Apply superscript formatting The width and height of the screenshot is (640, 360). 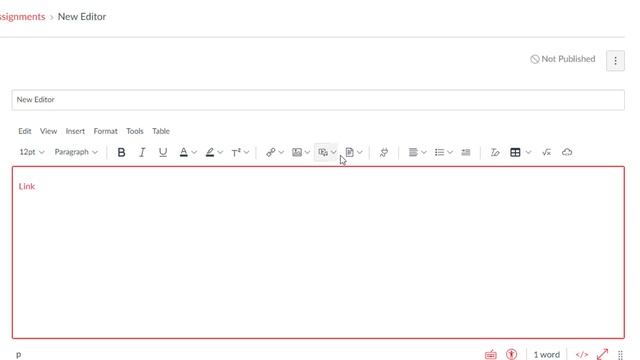(x=236, y=152)
